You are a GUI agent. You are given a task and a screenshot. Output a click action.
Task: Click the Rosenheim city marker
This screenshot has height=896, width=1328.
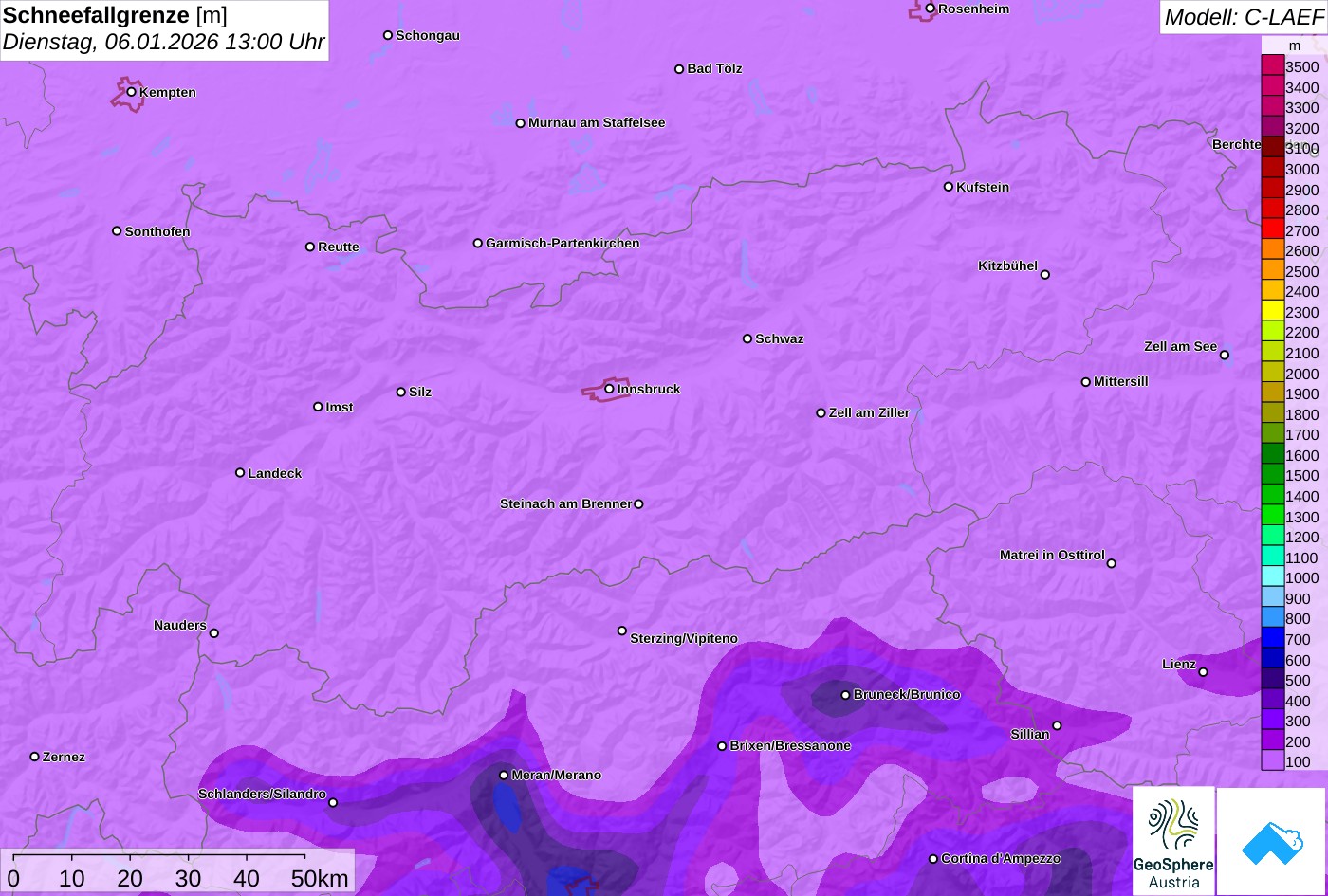coord(931,9)
